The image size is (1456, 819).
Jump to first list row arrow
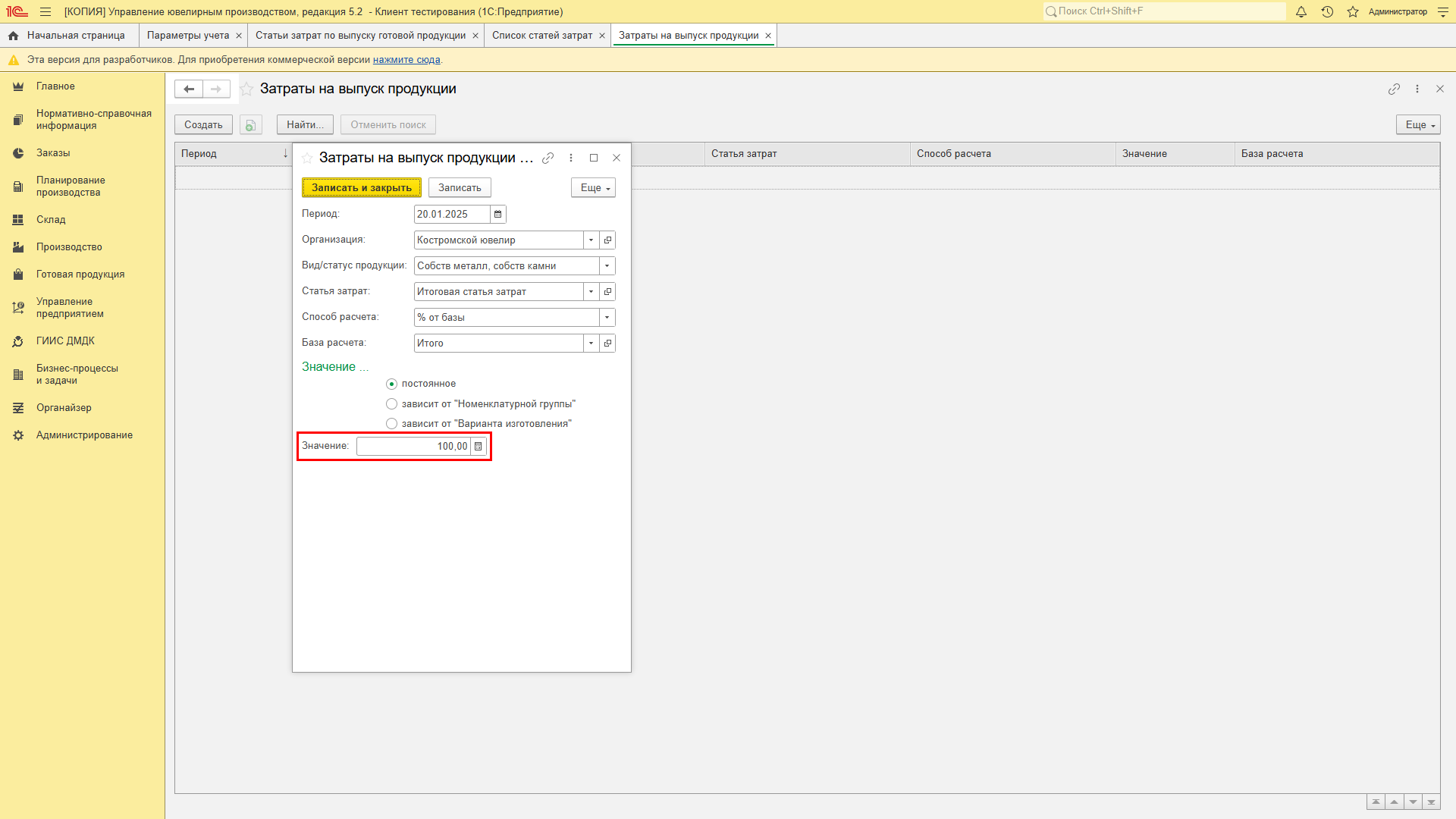pyautogui.click(x=1376, y=802)
